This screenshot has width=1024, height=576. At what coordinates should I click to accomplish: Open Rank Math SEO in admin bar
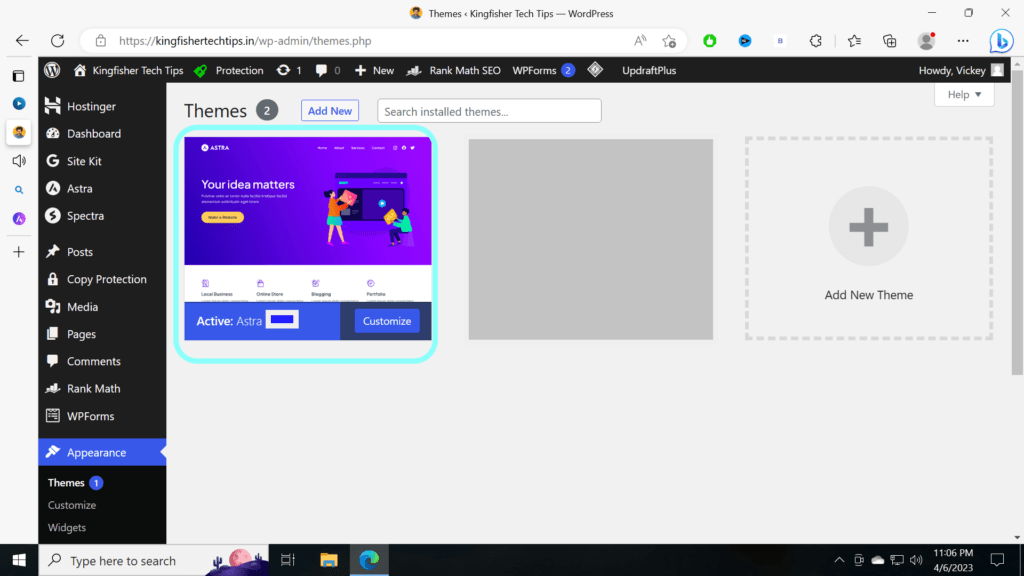pyautogui.click(x=454, y=70)
